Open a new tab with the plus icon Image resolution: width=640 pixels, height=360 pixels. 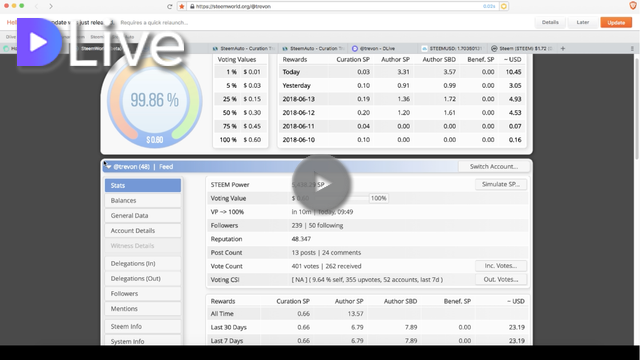coord(563,48)
